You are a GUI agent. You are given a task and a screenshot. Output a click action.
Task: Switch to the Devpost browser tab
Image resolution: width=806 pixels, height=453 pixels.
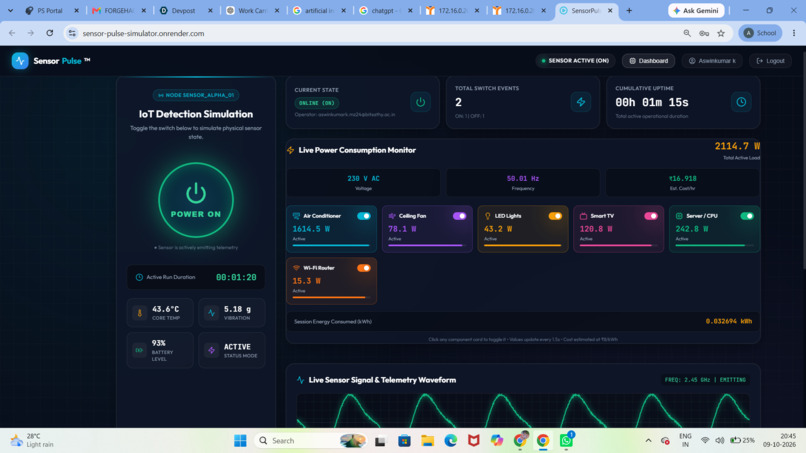point(184,10)
